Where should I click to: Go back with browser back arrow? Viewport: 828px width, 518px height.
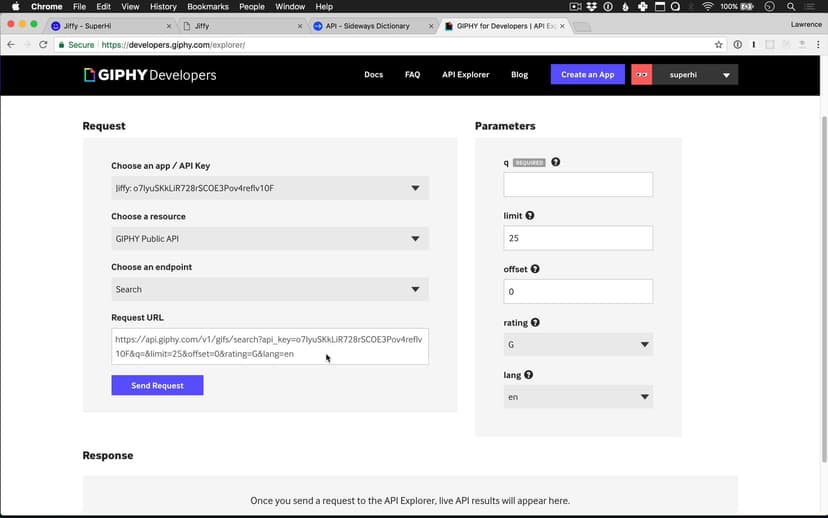coord(11,45)
